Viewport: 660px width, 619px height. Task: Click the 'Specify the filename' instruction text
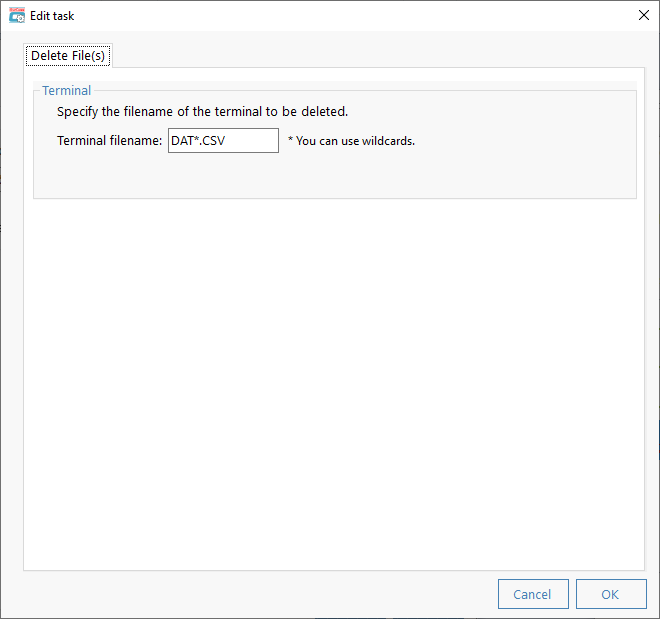pos(202,112)
